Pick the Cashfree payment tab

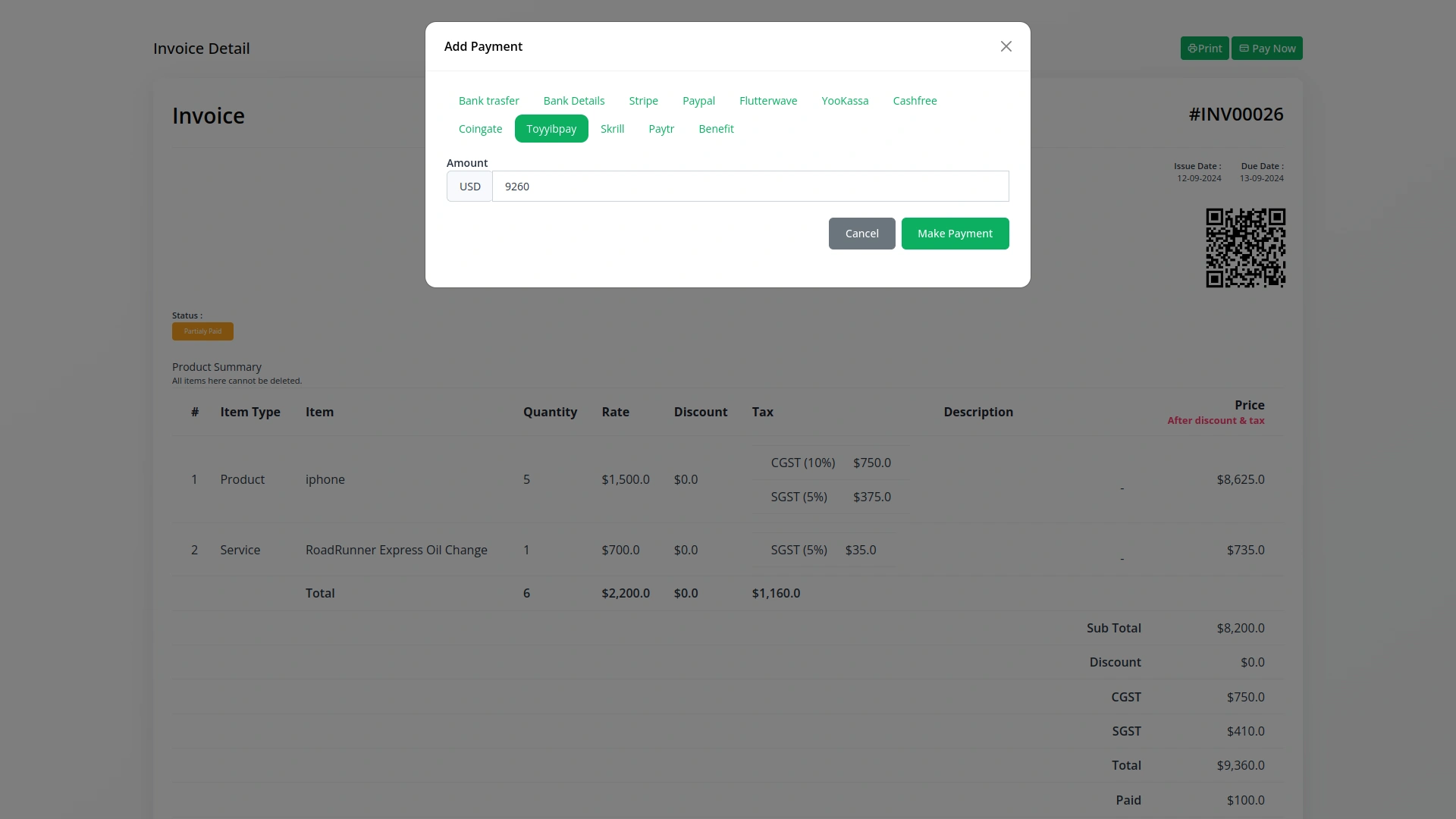(914, 101)
